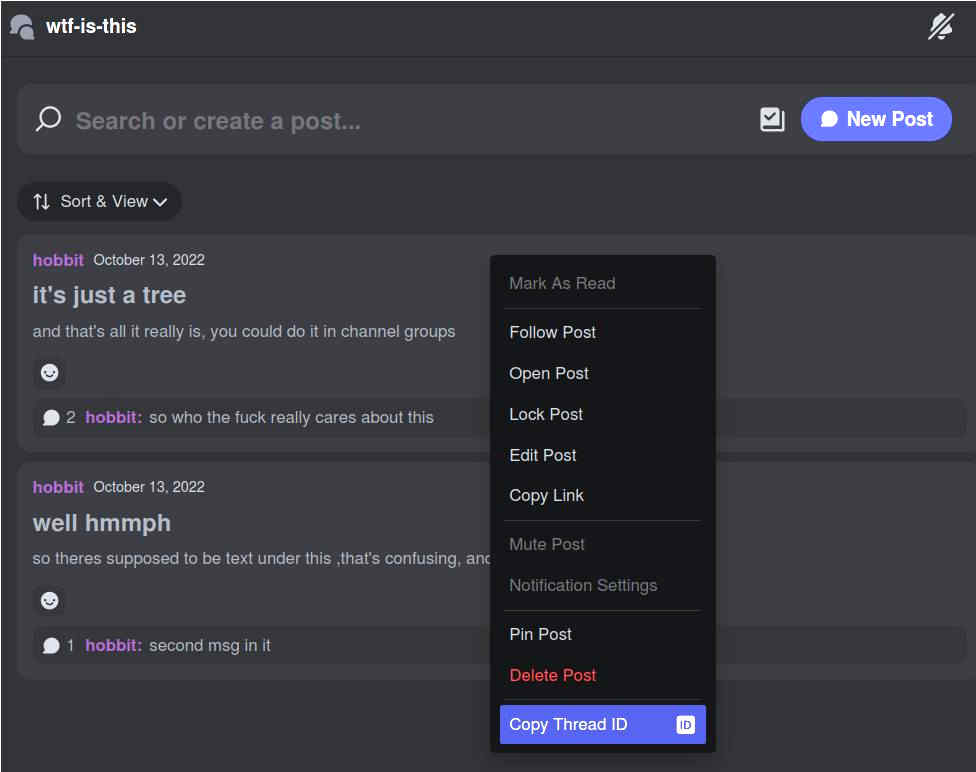Select Follow Post from context menu
Screen dimensions: 976x772
552,332
